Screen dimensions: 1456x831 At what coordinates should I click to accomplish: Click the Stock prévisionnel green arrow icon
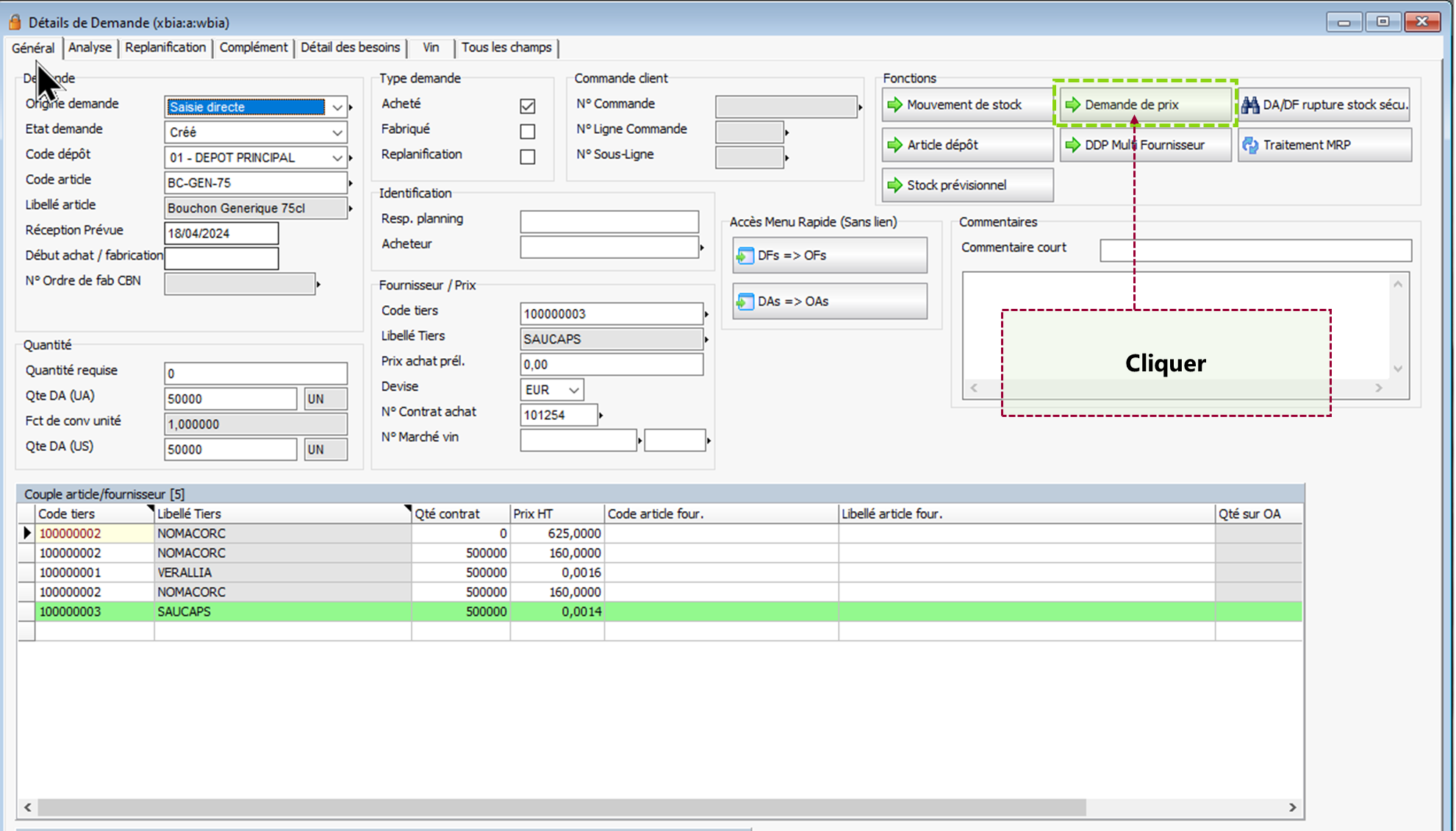point(894,185)
